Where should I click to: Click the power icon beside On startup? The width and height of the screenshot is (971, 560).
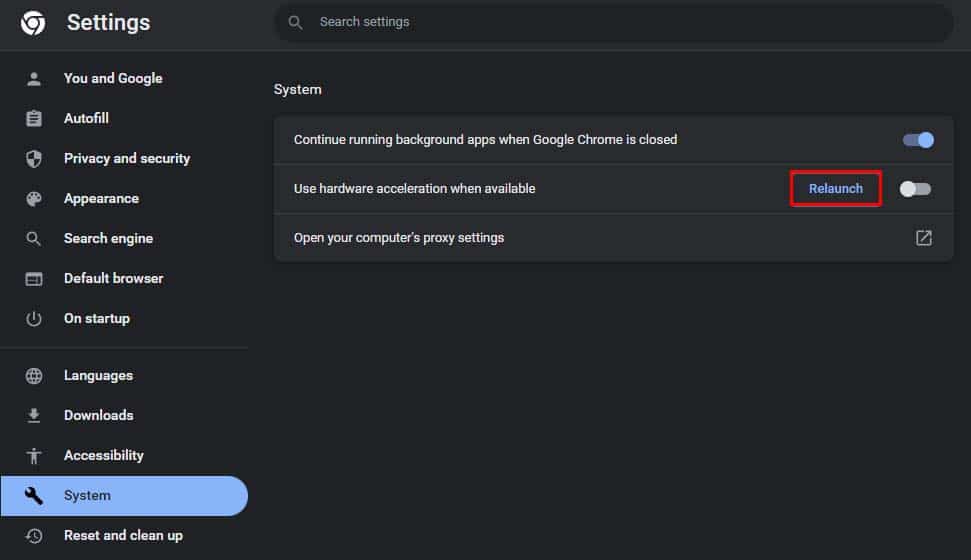[34, 318]
